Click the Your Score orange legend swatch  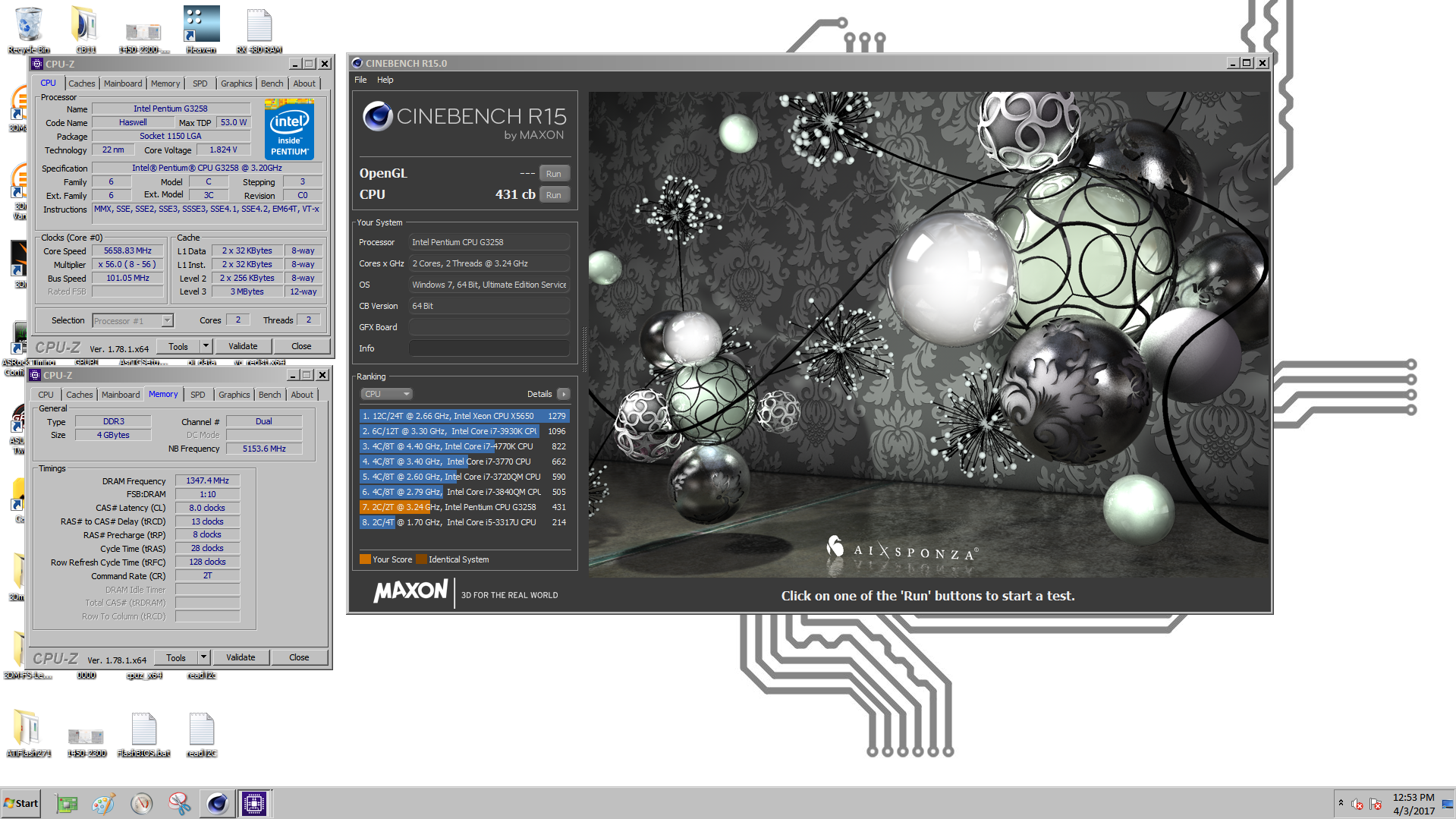[x=365, y=559]
